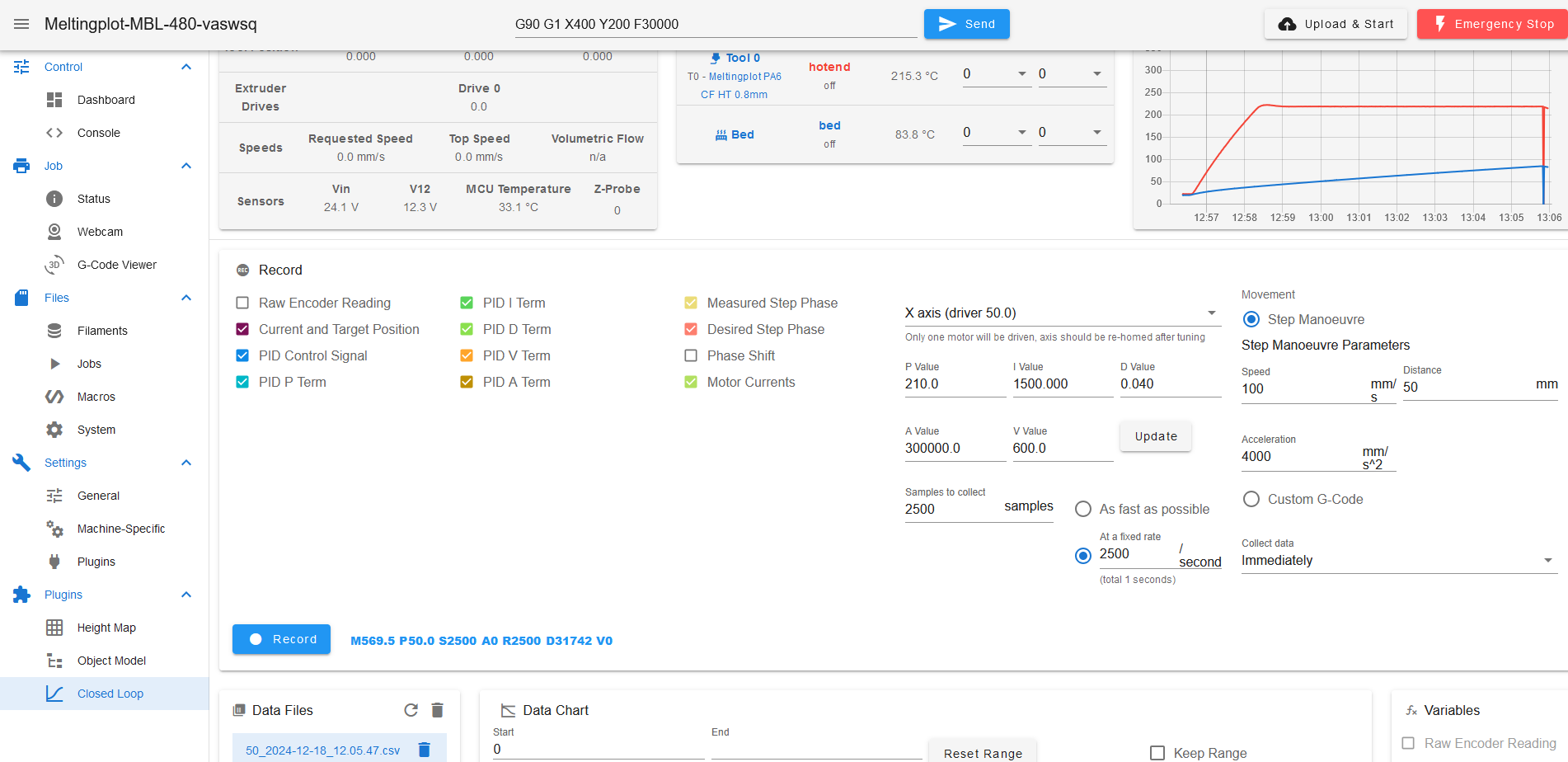Open the Collect data Immediately dropdown
This screenshot has height=762, width=1568.
click(1399, 560)
